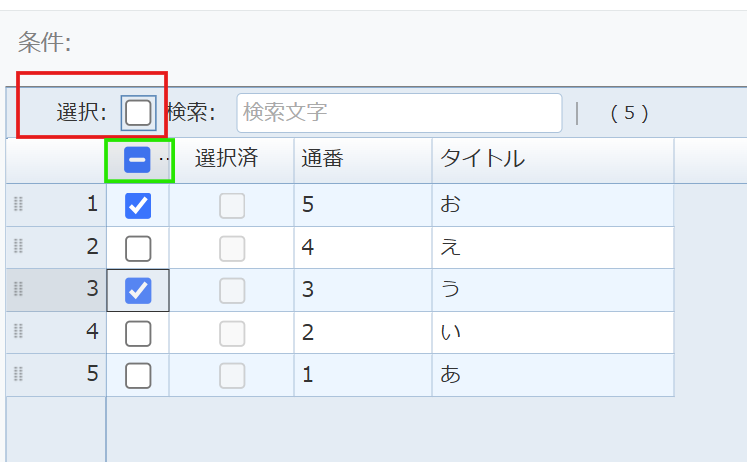Select the title cell containing う

(552, 291)
